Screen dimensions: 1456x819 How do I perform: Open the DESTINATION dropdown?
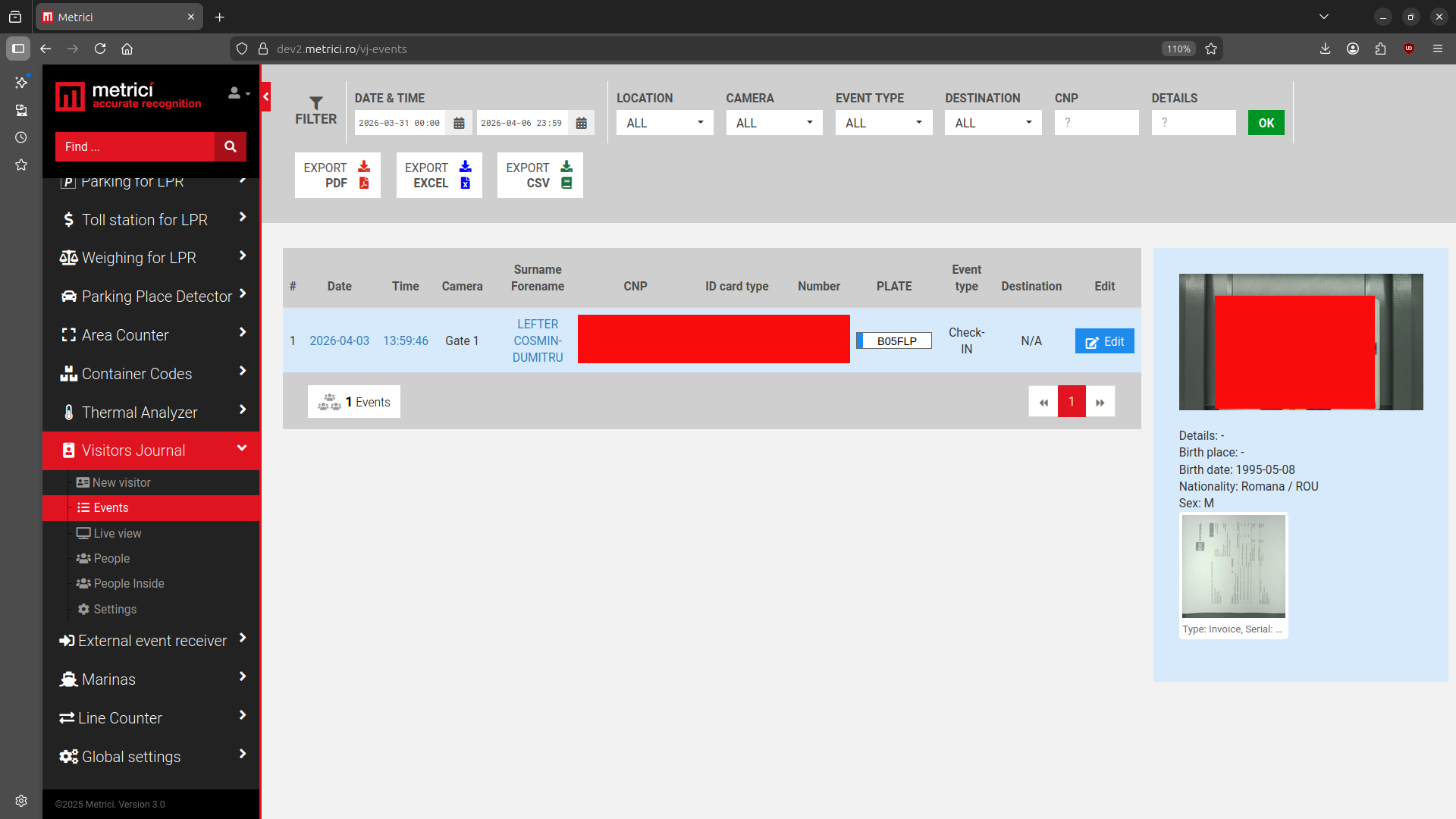click(993, 123)
